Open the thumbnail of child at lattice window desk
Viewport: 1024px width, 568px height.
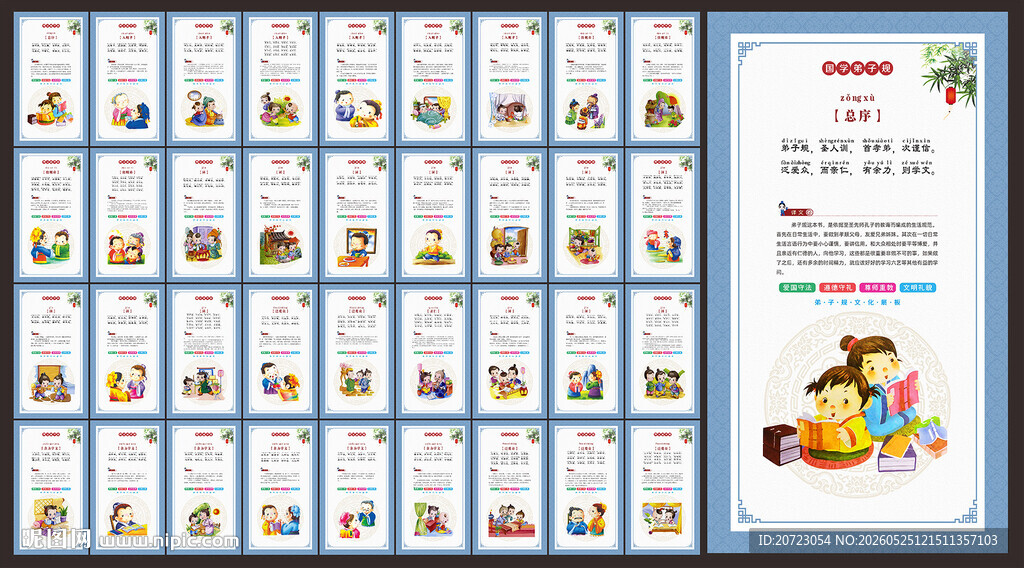[x=51, y=488]
